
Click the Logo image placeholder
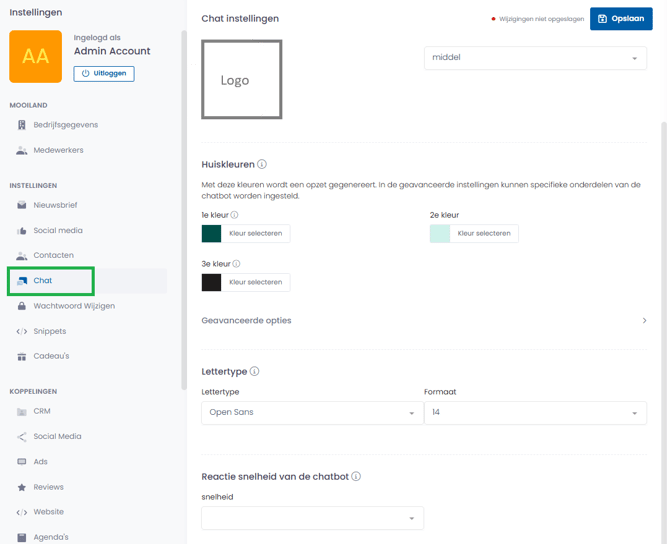coord(241,80)
